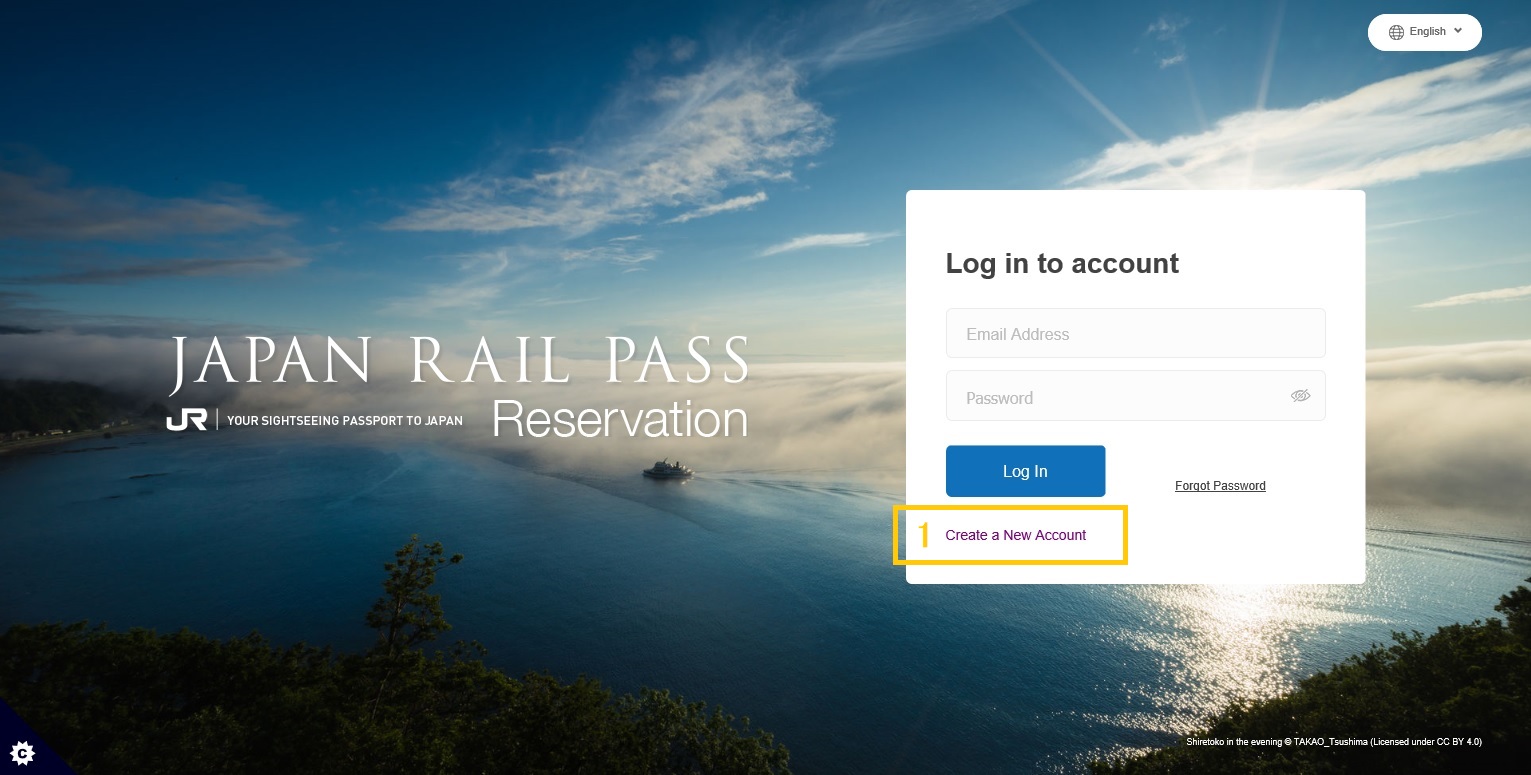Toggle password visibility eye icon

click(x=1300, y=396)
